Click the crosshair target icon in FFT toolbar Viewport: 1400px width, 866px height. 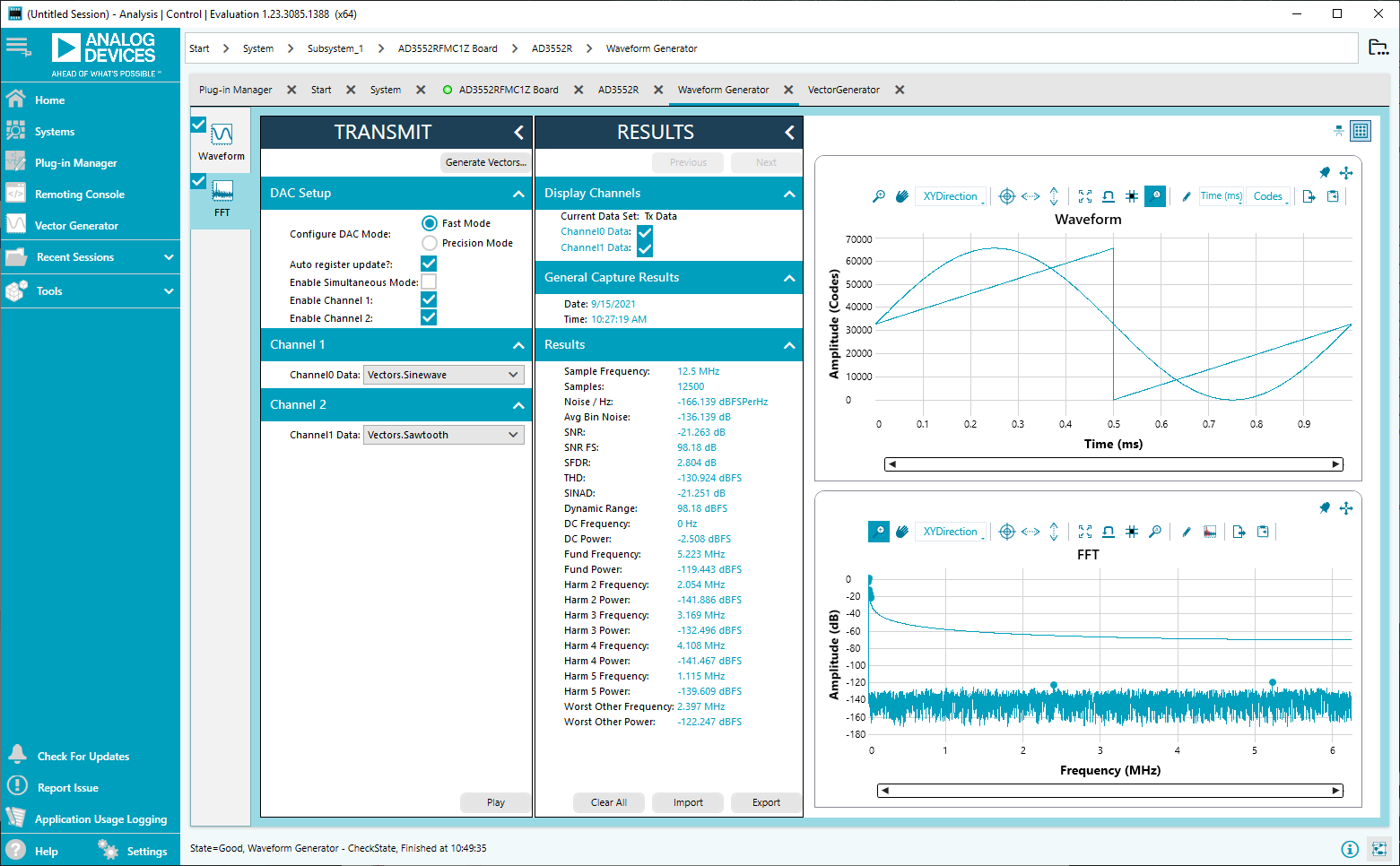click(x=1007, y=532)
